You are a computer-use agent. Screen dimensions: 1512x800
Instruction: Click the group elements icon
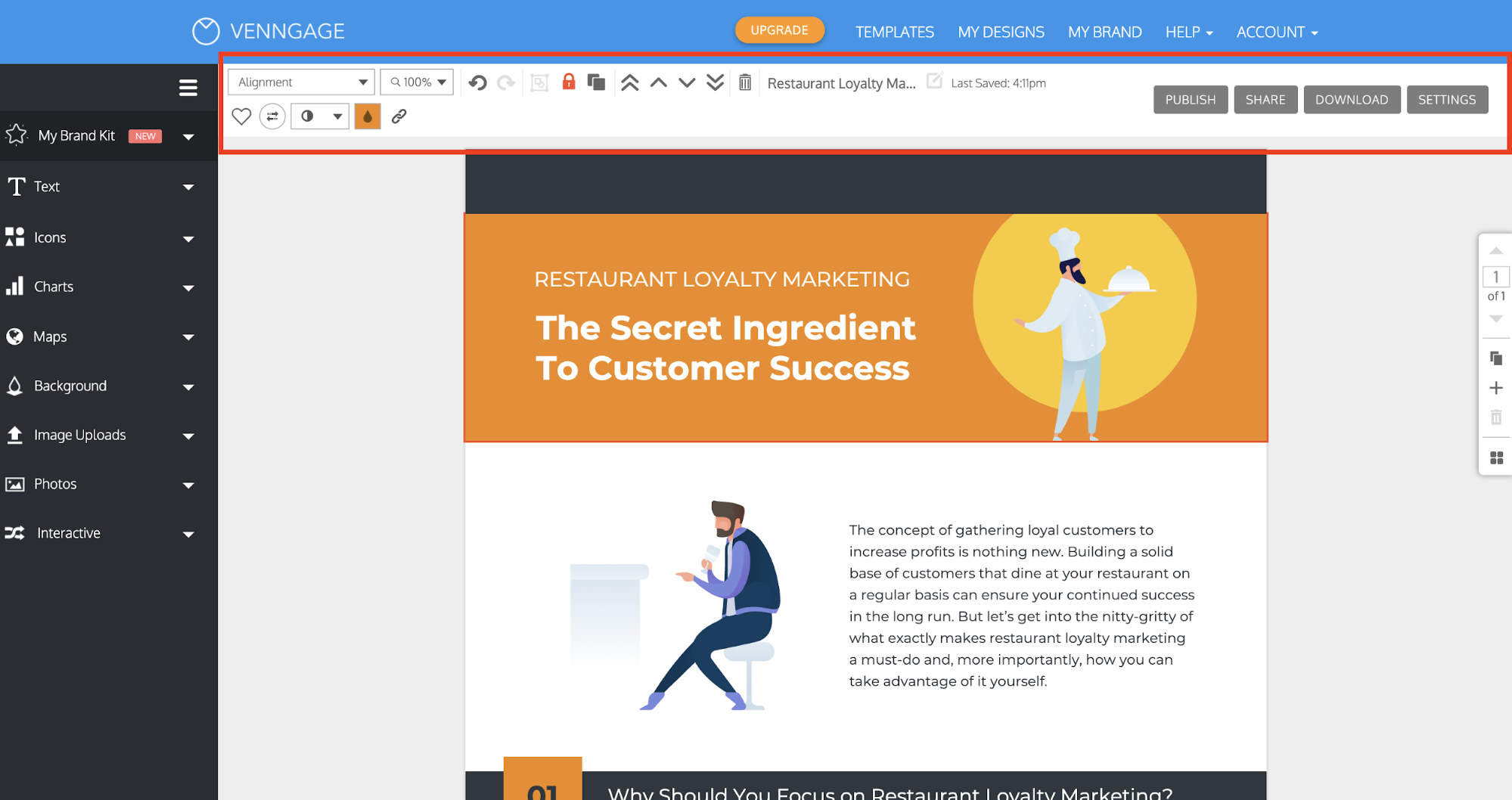(x=539, y=82)
